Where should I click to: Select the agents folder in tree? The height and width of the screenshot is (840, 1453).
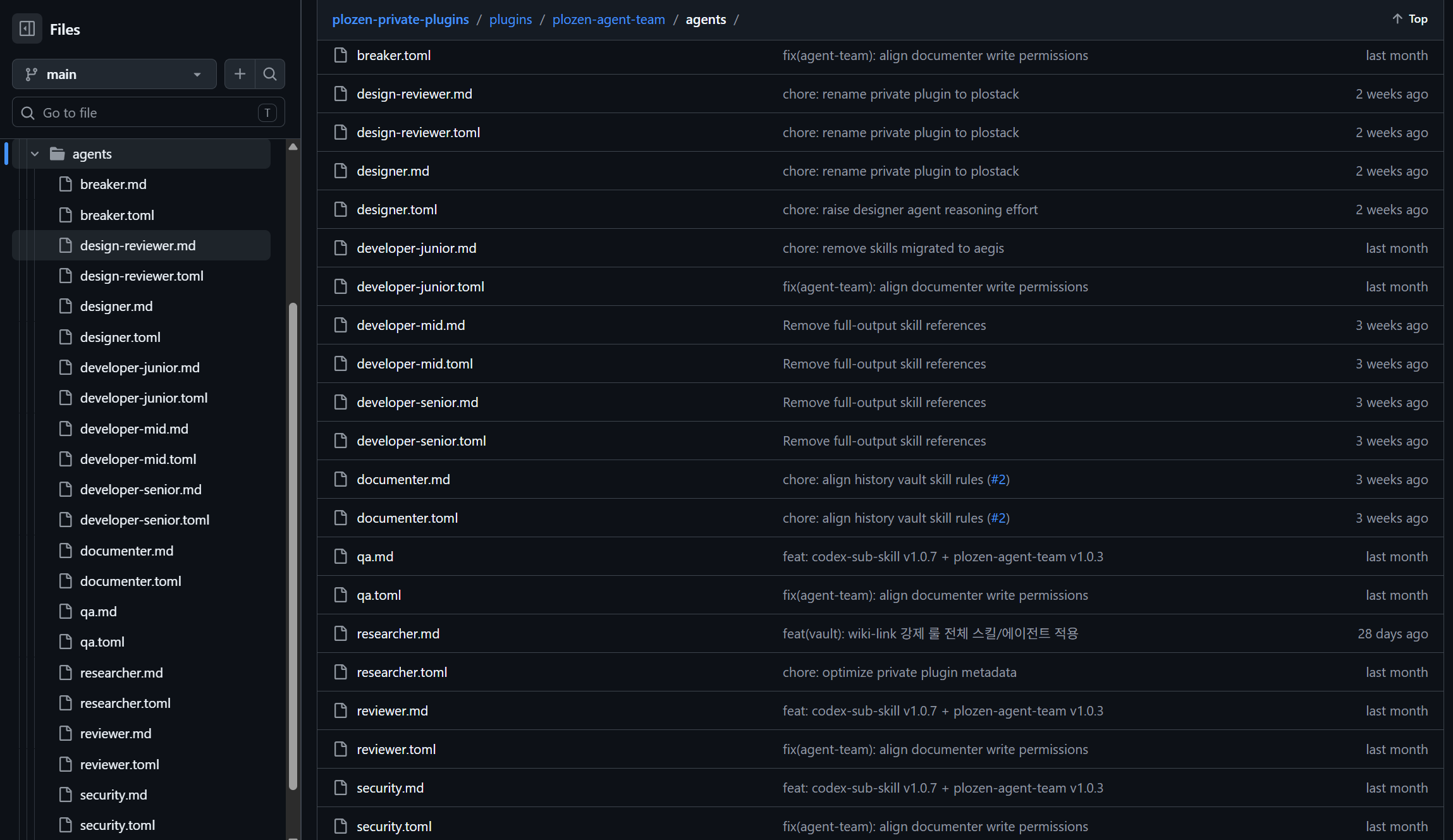(x=142, y=154)
